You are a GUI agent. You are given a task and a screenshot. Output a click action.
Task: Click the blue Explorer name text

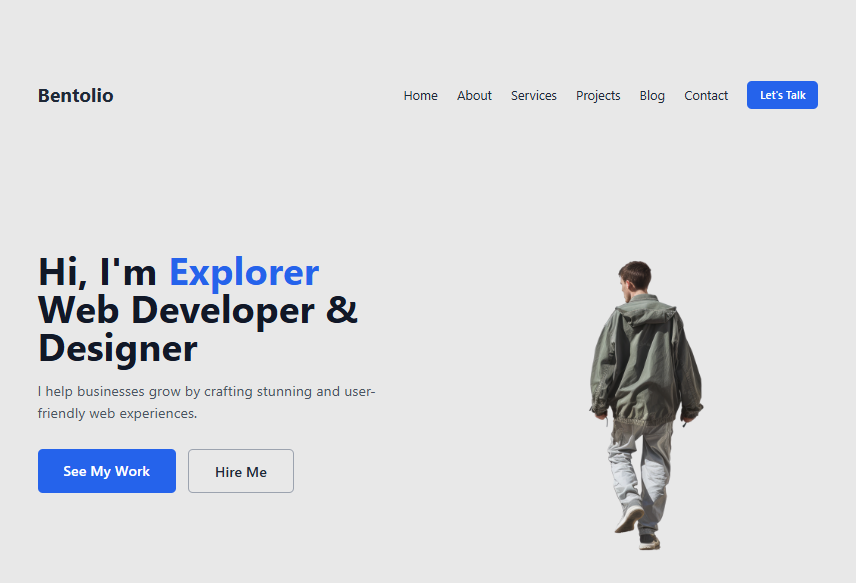[x=244, y=272]
